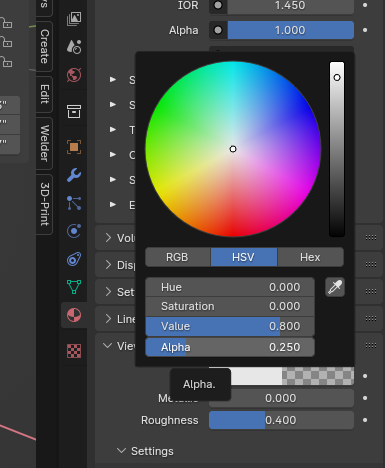Open the World properties globe icon
The height and width of the screenshot is (468, 385).
pos(74,75)
